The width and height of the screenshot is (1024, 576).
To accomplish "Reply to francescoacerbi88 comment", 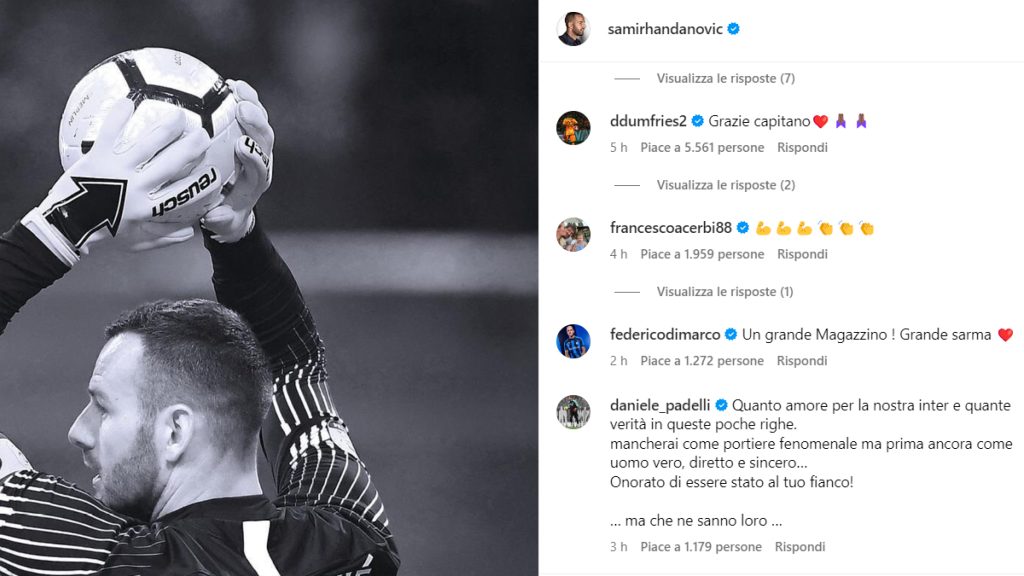I will coord(802,254).
